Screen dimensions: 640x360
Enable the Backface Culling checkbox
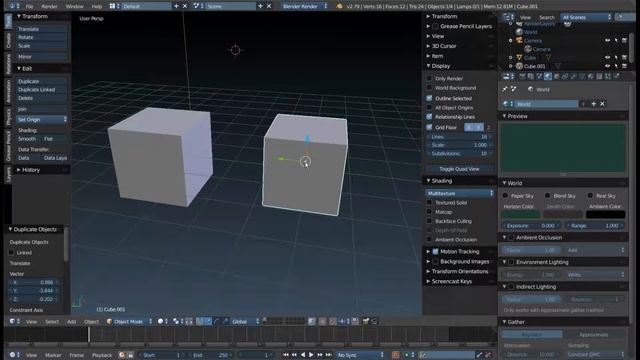click(429, 221)
